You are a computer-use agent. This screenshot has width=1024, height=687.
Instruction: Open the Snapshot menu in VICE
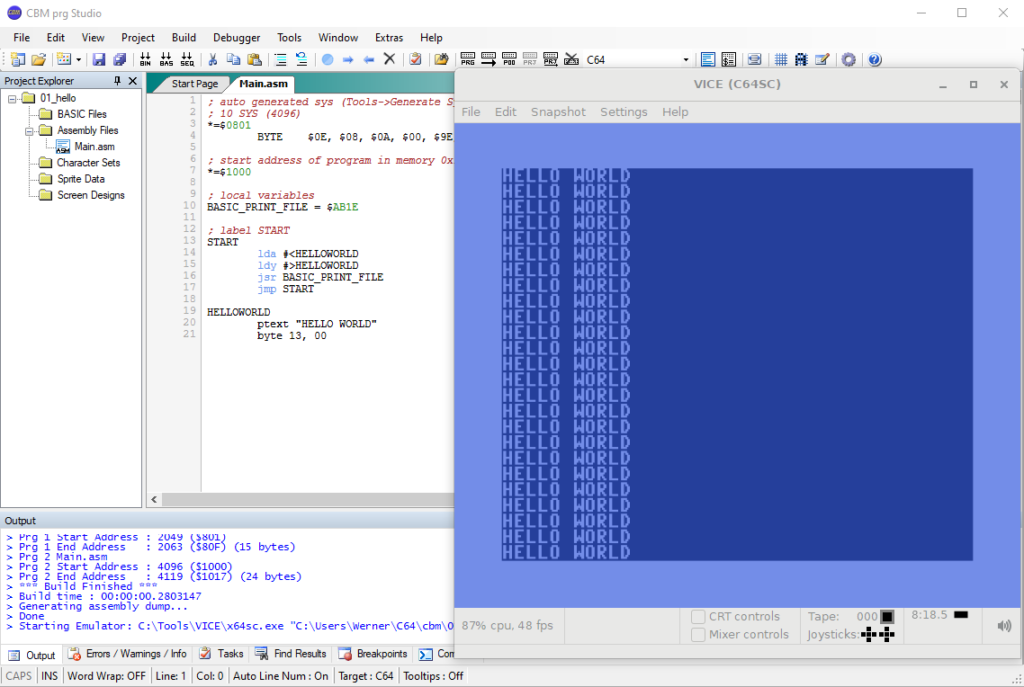pyautogui.click(x=558, y=112)
